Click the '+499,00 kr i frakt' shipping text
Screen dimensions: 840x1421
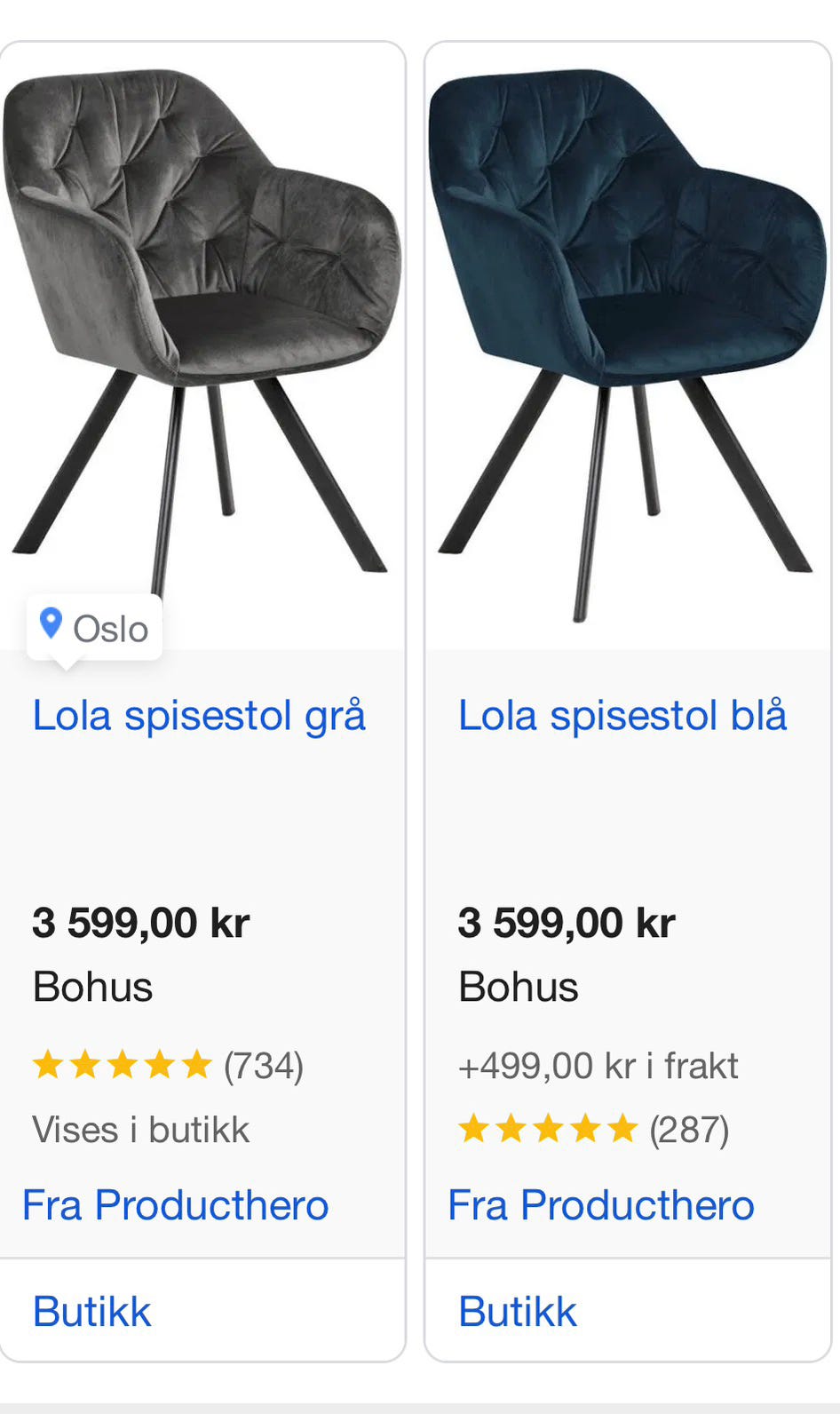pos(598,1066)
